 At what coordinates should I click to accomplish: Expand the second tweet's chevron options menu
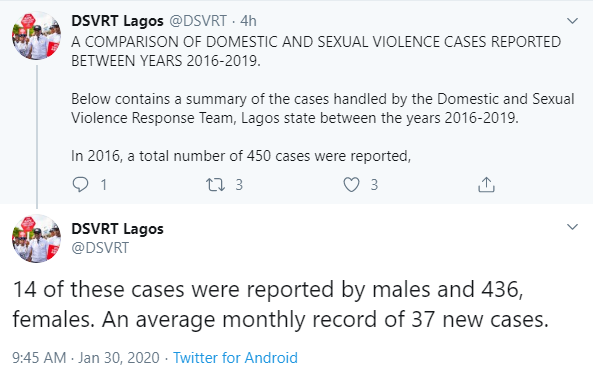tap(573, 227)
